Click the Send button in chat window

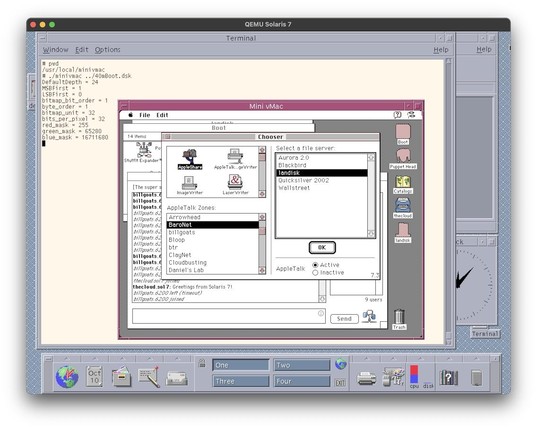point(344,319)
